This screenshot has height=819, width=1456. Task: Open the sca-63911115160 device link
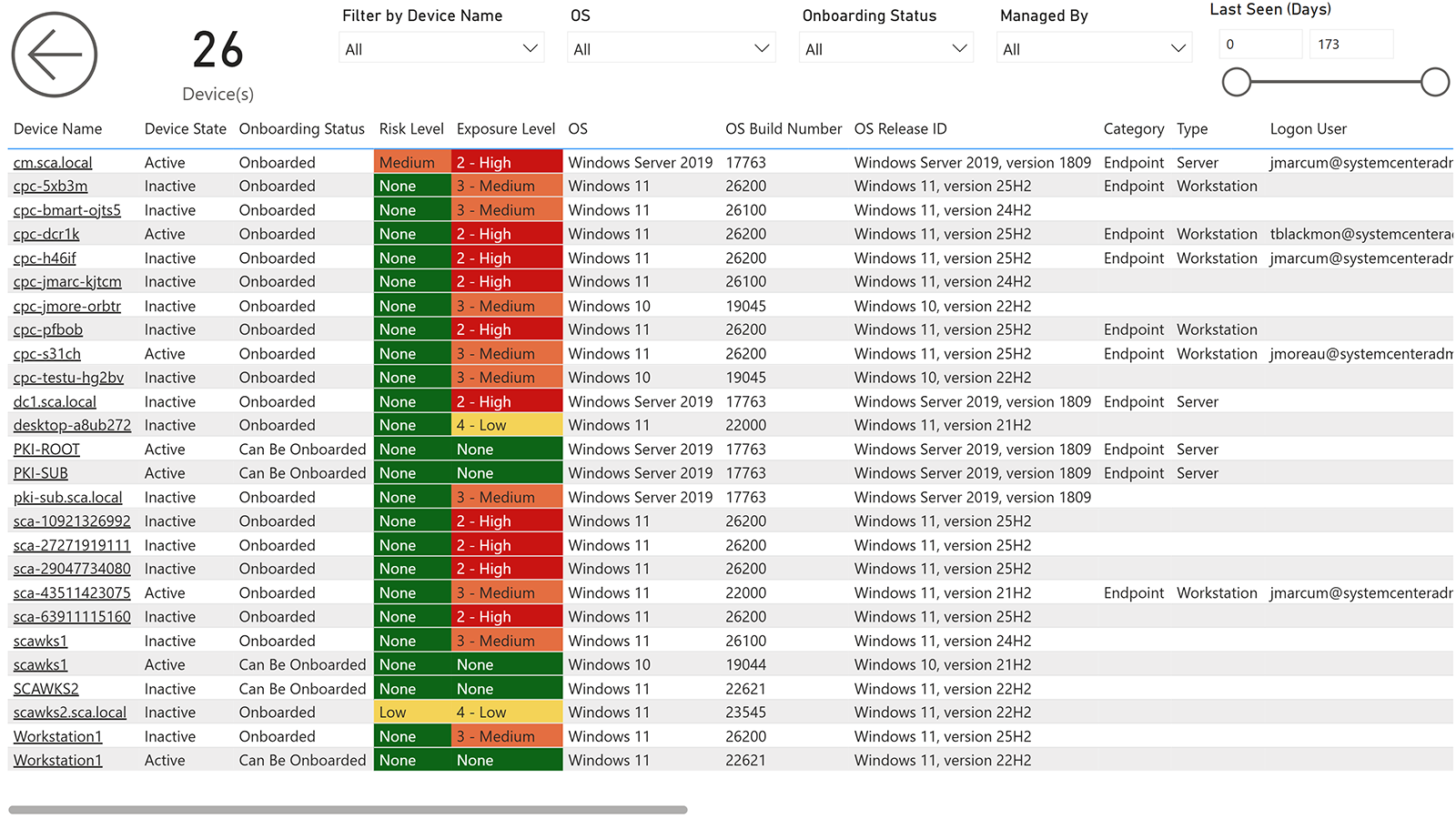point(72,617)
